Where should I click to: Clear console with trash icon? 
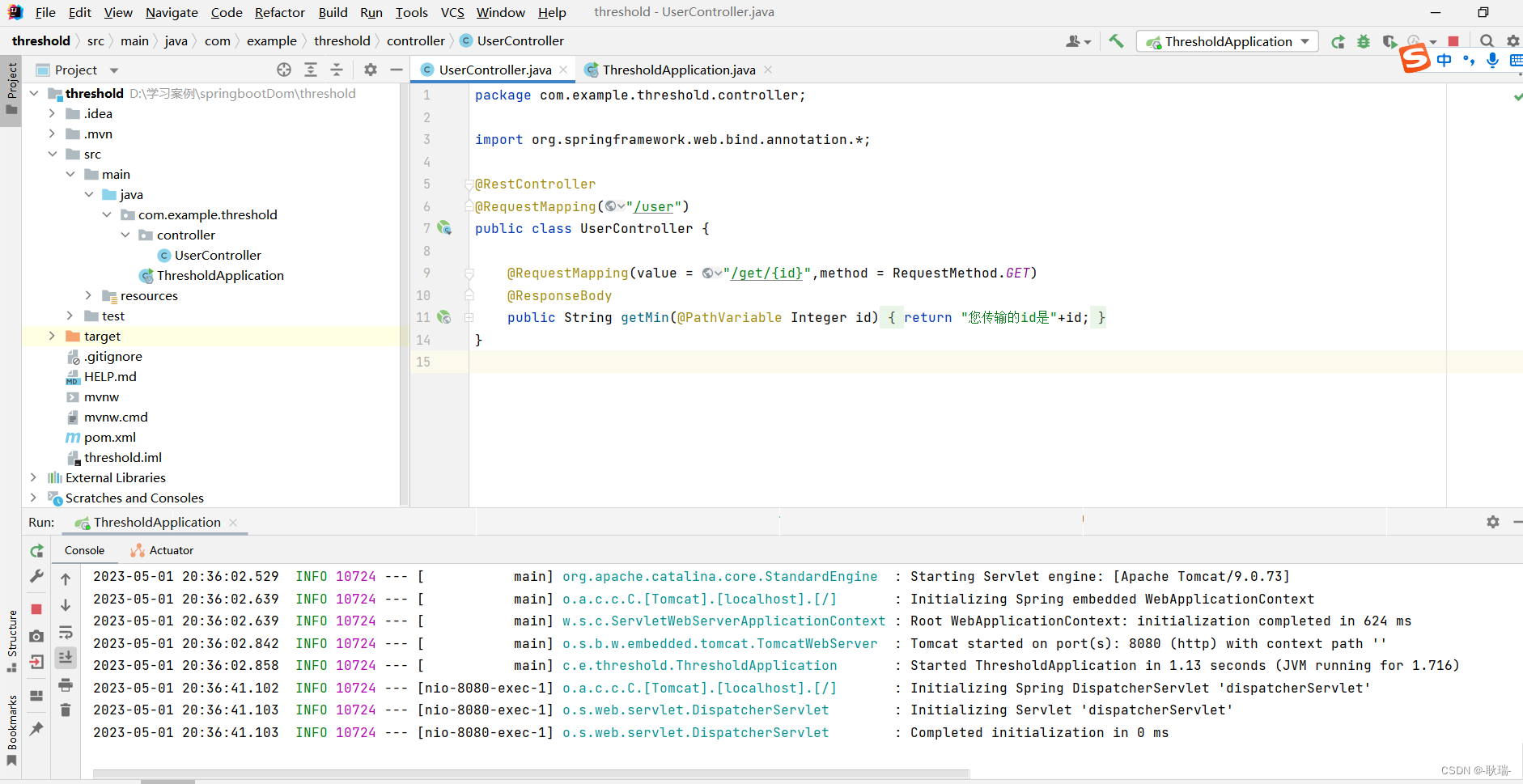[x=66, y=710]
